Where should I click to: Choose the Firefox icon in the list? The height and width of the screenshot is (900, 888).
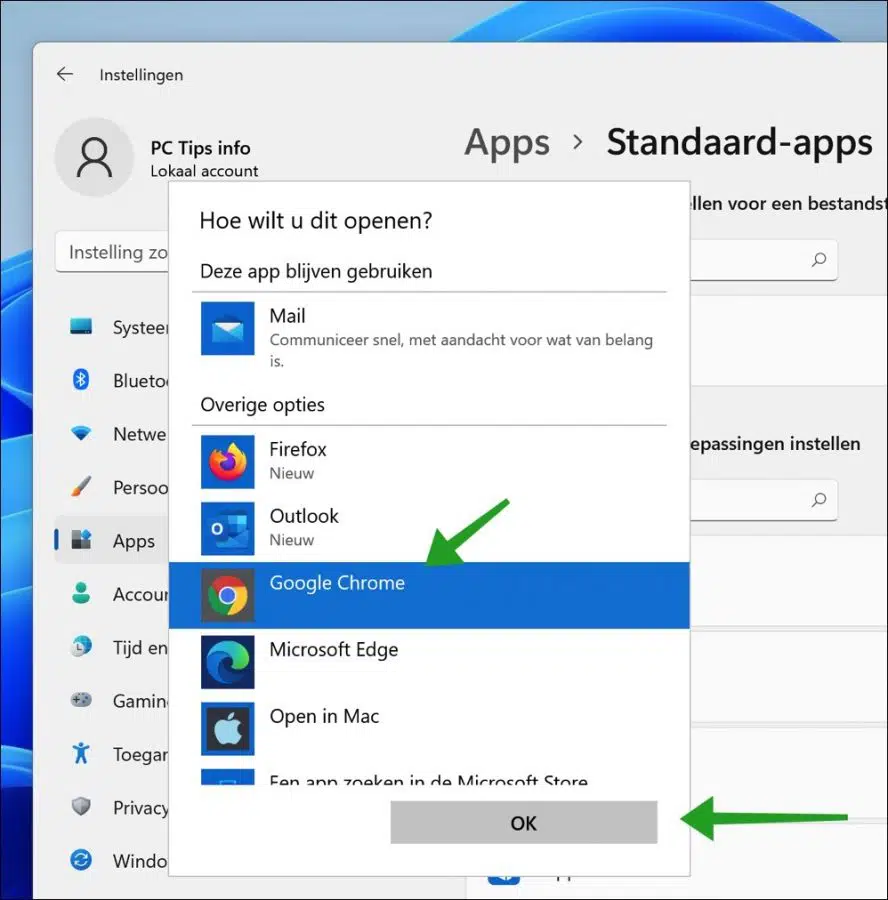[x=227, y=461]
